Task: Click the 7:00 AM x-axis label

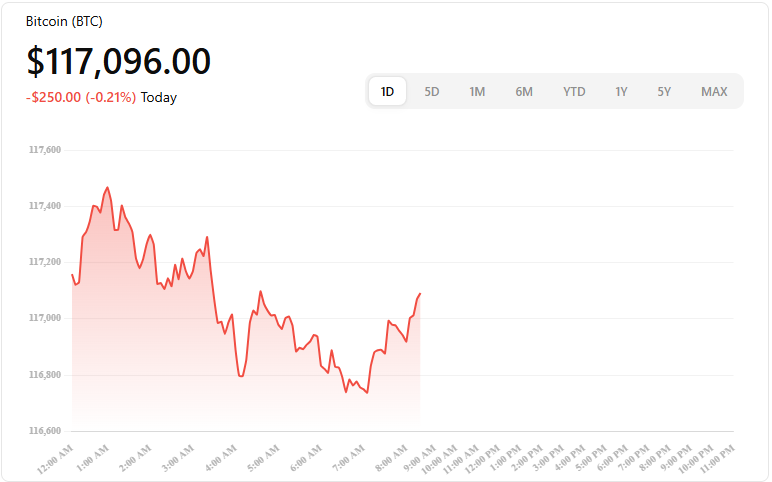Action: (x=349, y=458)
